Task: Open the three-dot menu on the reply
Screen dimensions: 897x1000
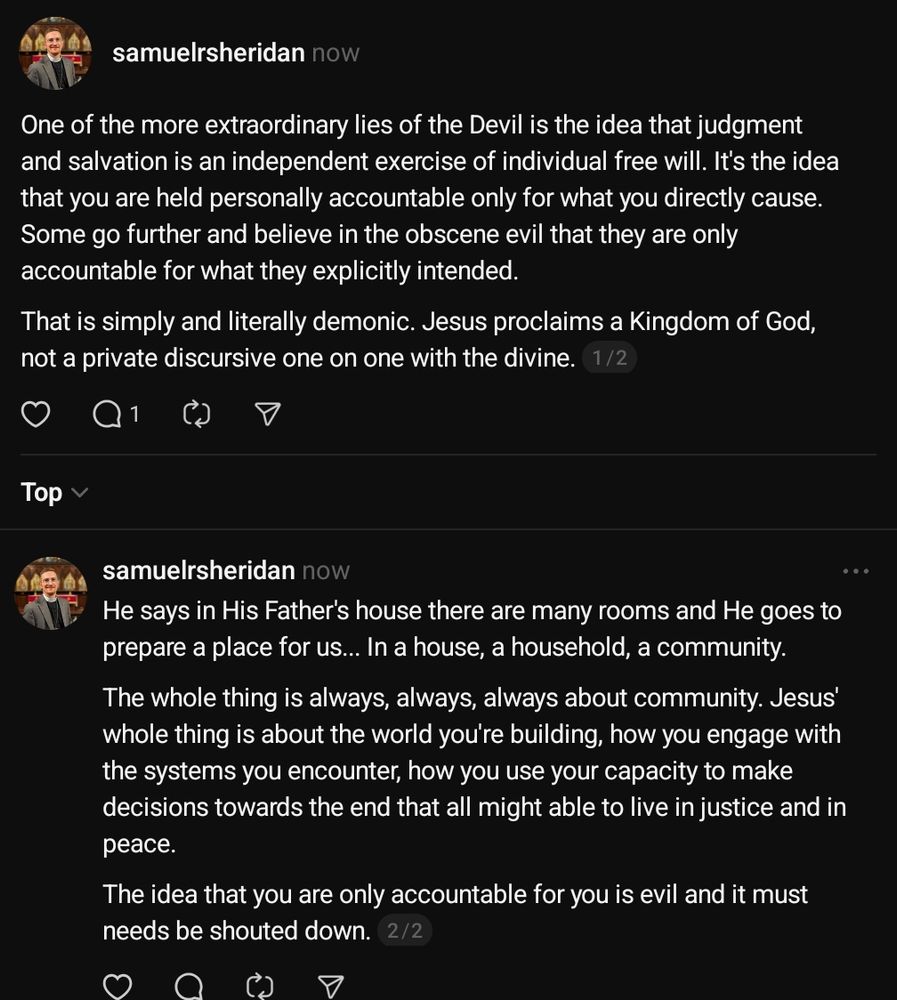Action: click(x=856, y=571)
